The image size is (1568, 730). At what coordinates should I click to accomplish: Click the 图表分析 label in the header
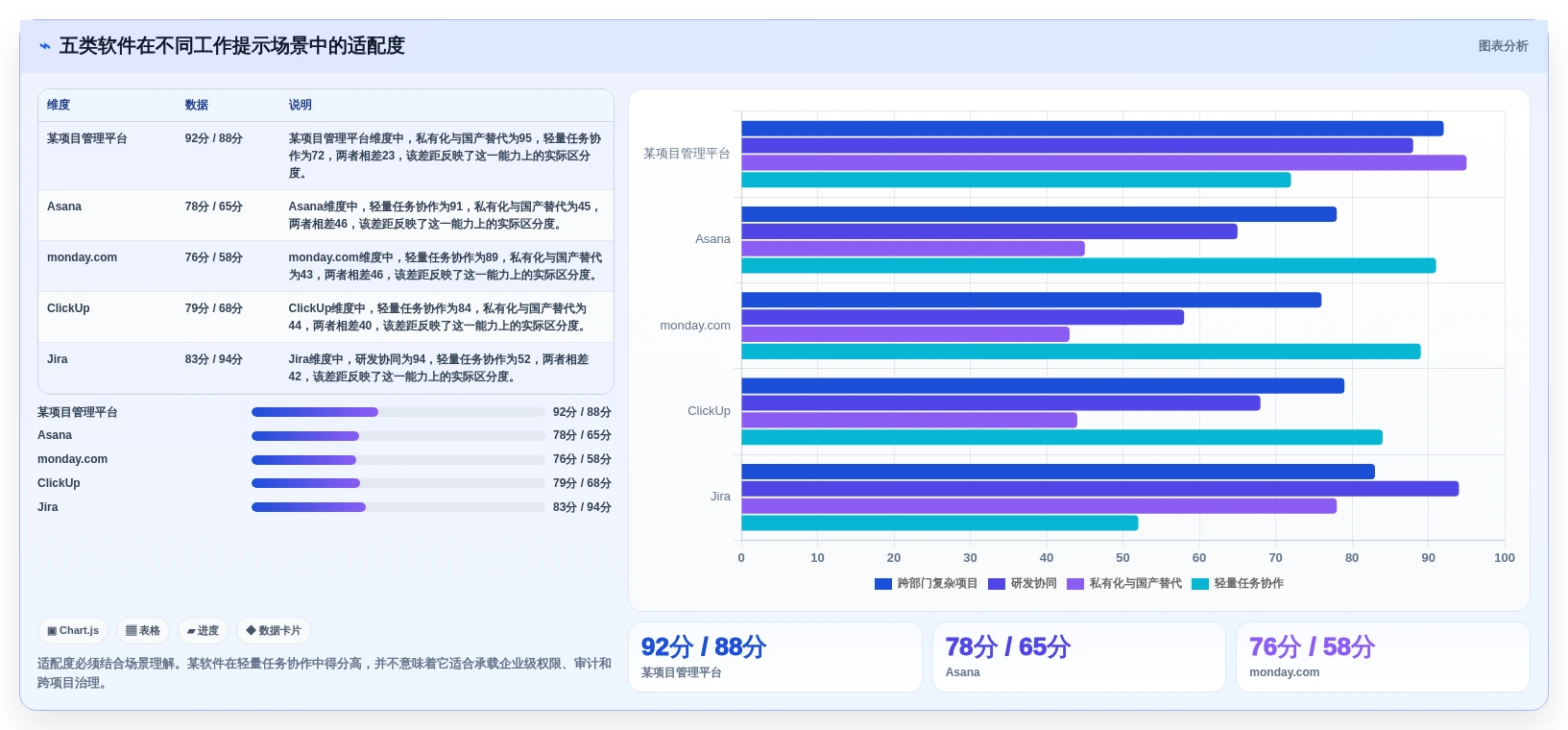click(1503, 46)
